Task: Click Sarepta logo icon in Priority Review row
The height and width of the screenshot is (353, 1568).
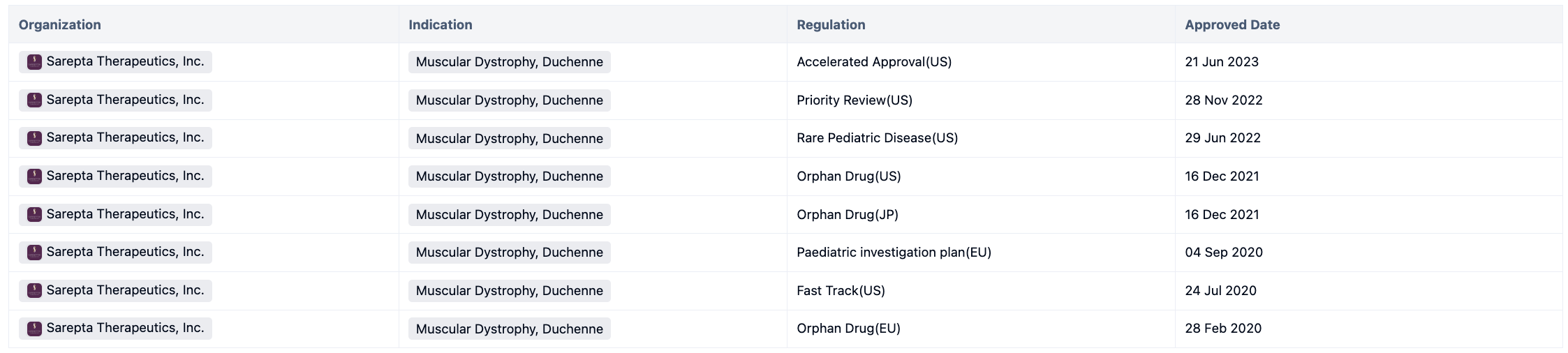Action: tap(34, 100)
